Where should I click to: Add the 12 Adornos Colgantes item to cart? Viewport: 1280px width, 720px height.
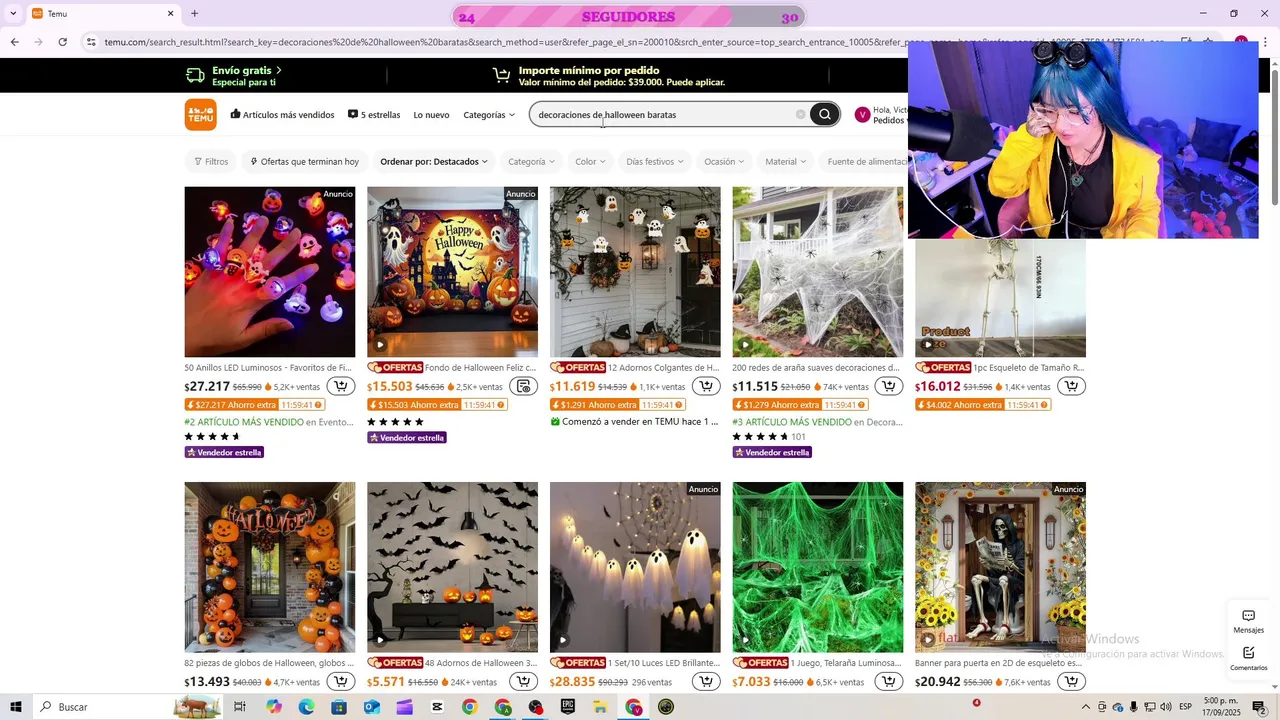click(x=706, y=386)
